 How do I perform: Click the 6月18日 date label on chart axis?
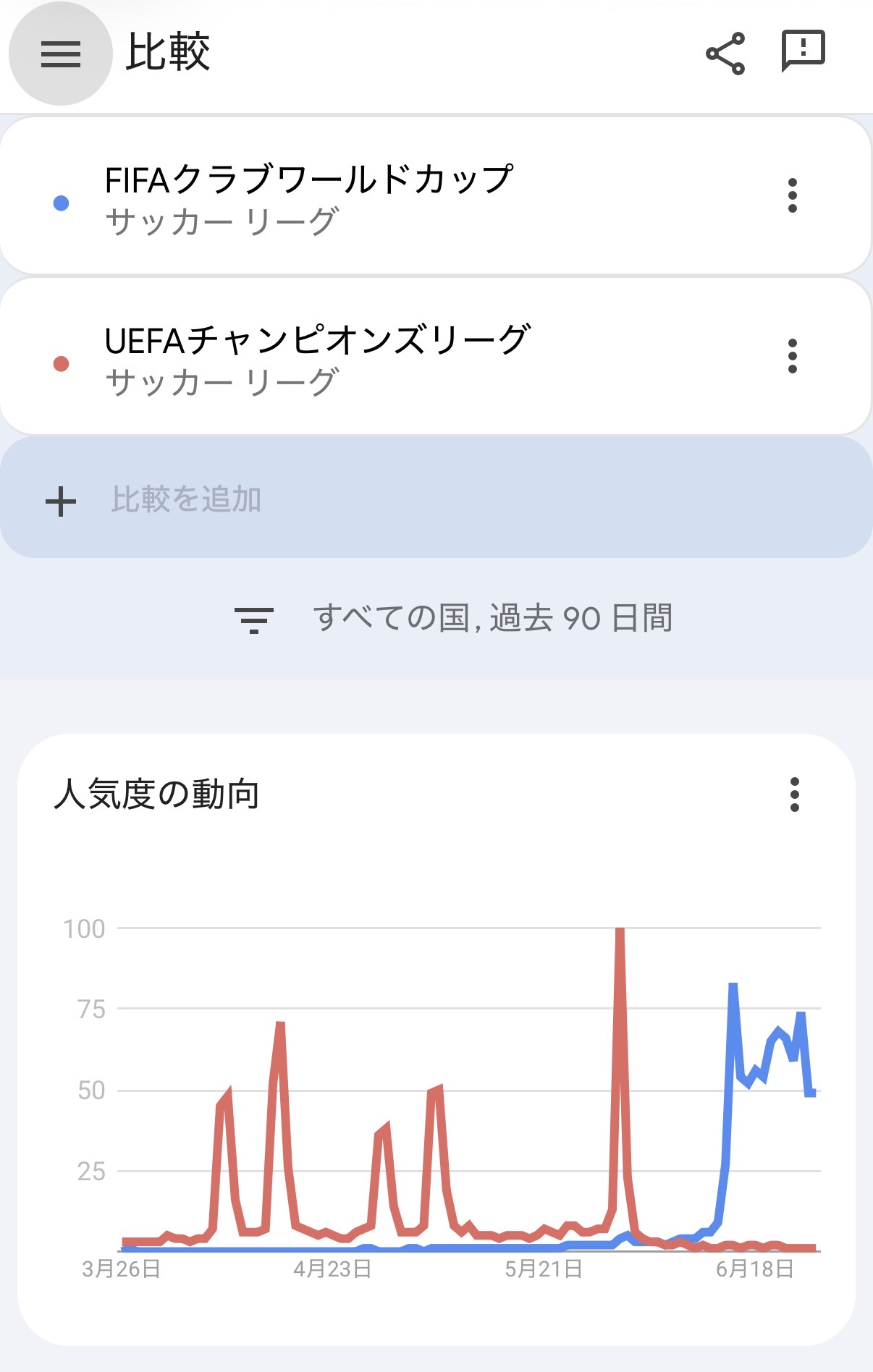(x=754, y=1269)
